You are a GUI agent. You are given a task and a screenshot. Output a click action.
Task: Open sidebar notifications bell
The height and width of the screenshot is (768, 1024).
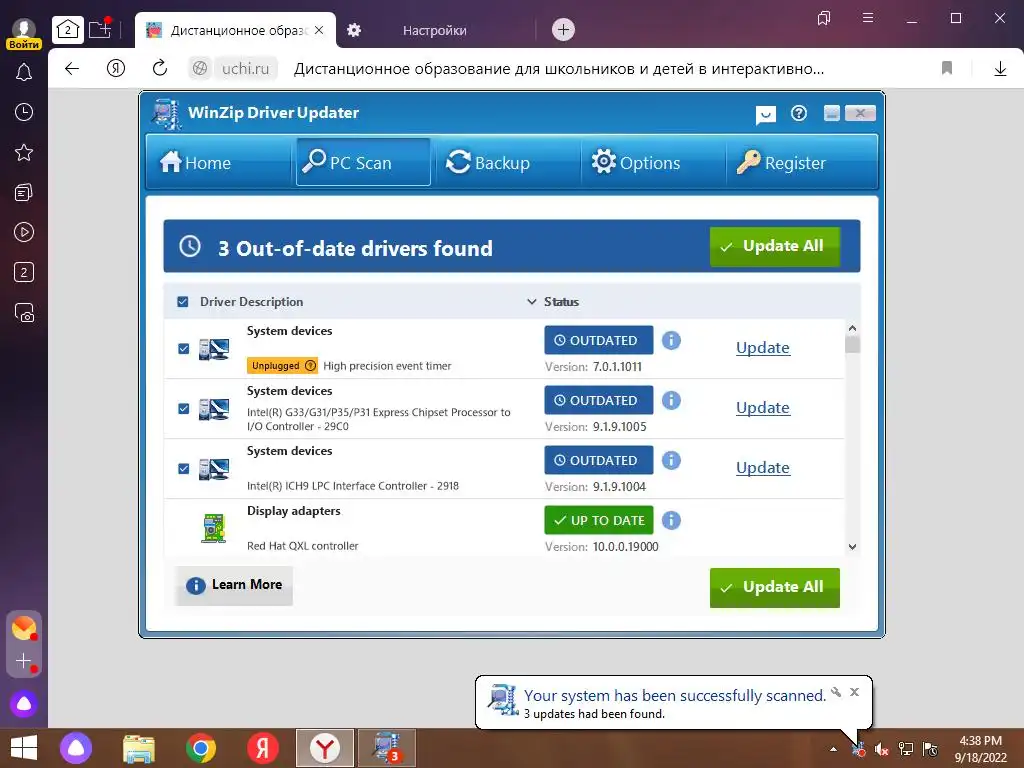(24, 72)
